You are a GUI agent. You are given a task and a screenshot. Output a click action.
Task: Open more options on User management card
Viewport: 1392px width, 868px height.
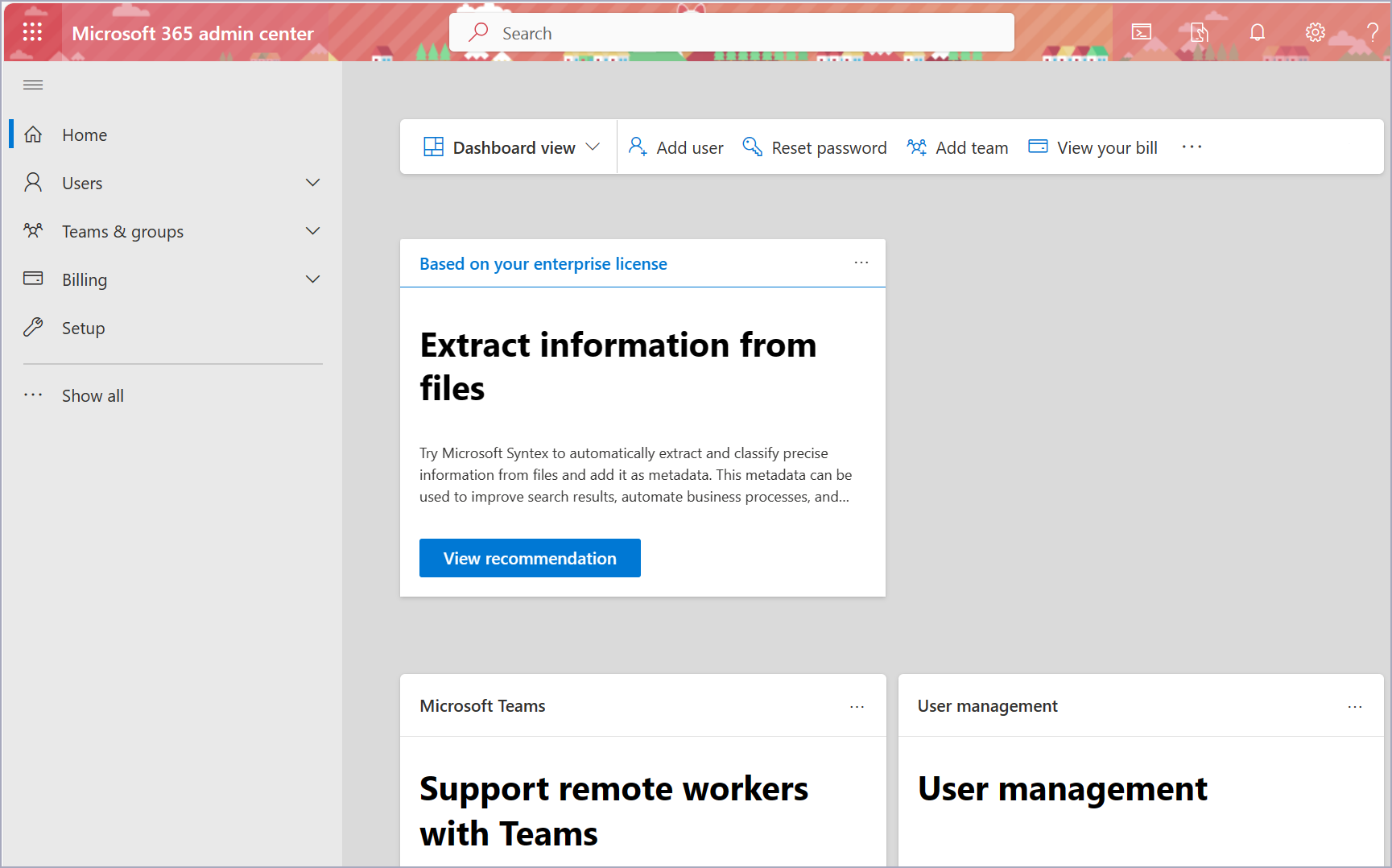click(x=1355, y=706)
